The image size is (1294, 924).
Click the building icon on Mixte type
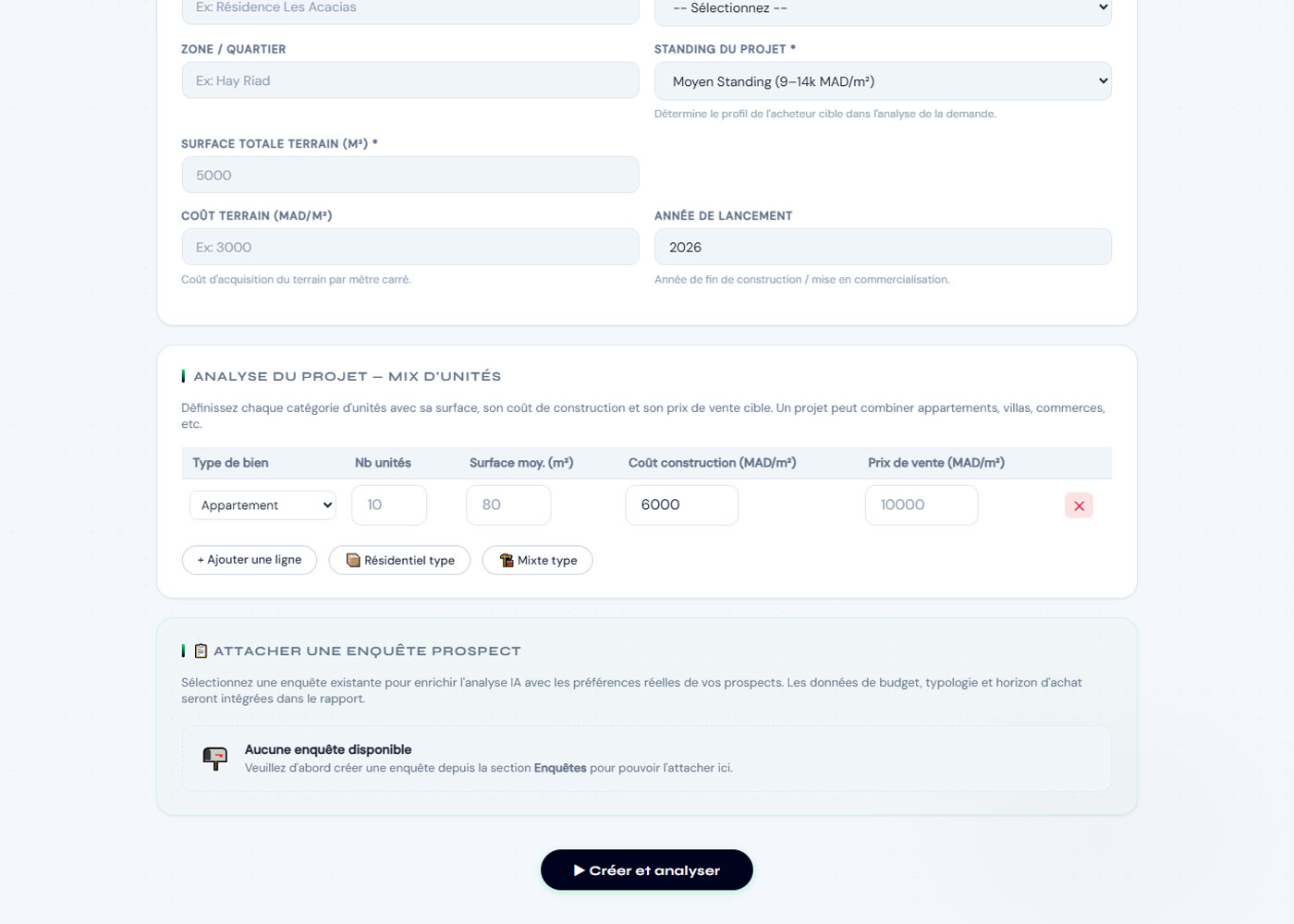tap(507, 560)
